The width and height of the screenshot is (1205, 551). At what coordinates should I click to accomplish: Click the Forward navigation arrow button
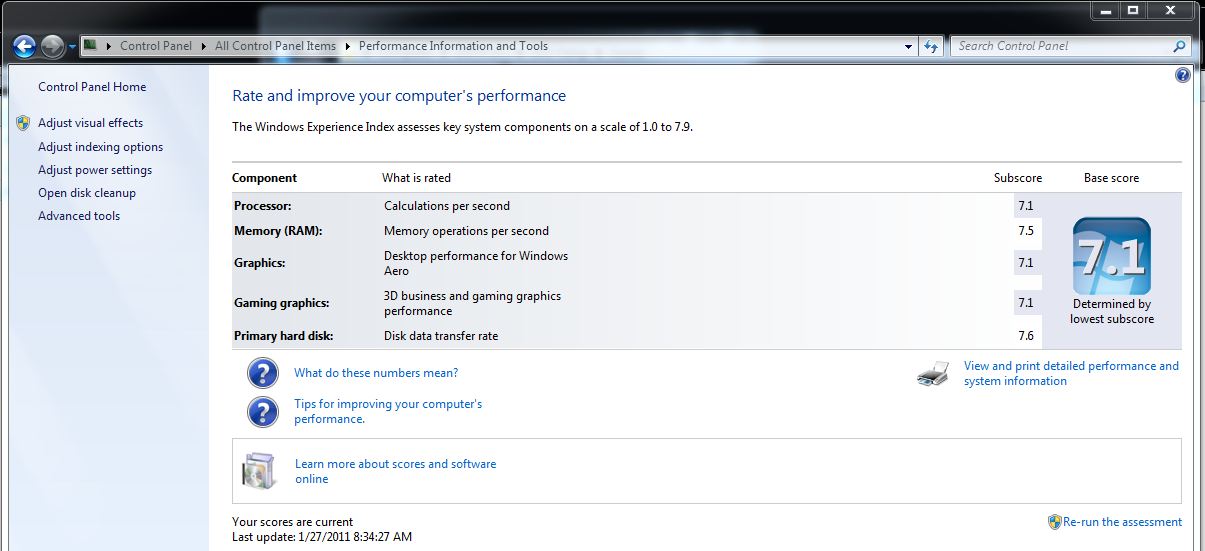coord(52,46)
